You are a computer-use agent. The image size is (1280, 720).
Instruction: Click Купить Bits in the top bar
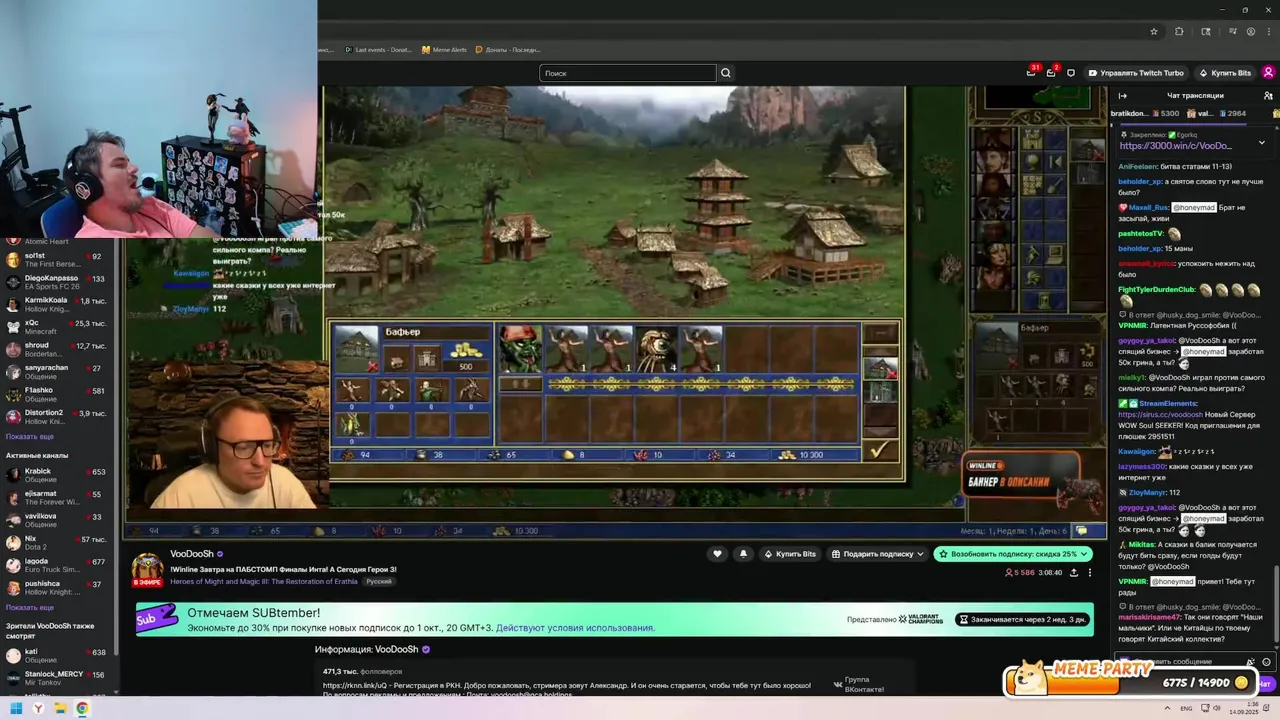pos(1224,73)
